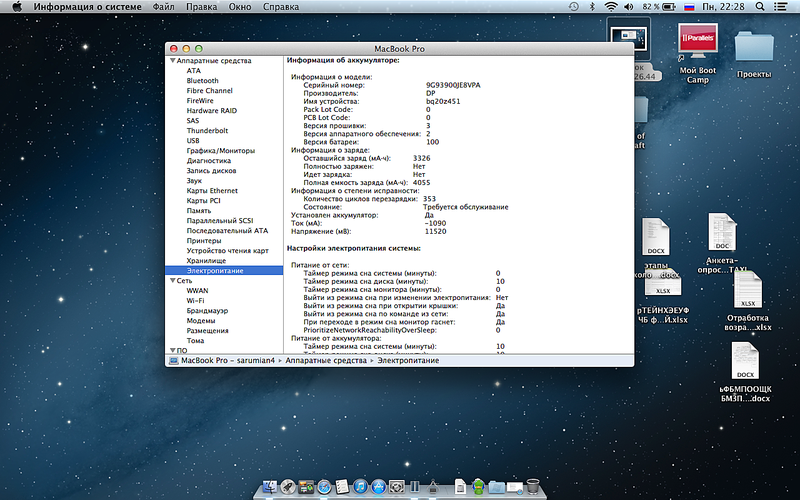Image resolution: width=800 pixels, height=500 pixels.
Task: Expand the ПО section in sidebar
Action: tap(171, 351)
